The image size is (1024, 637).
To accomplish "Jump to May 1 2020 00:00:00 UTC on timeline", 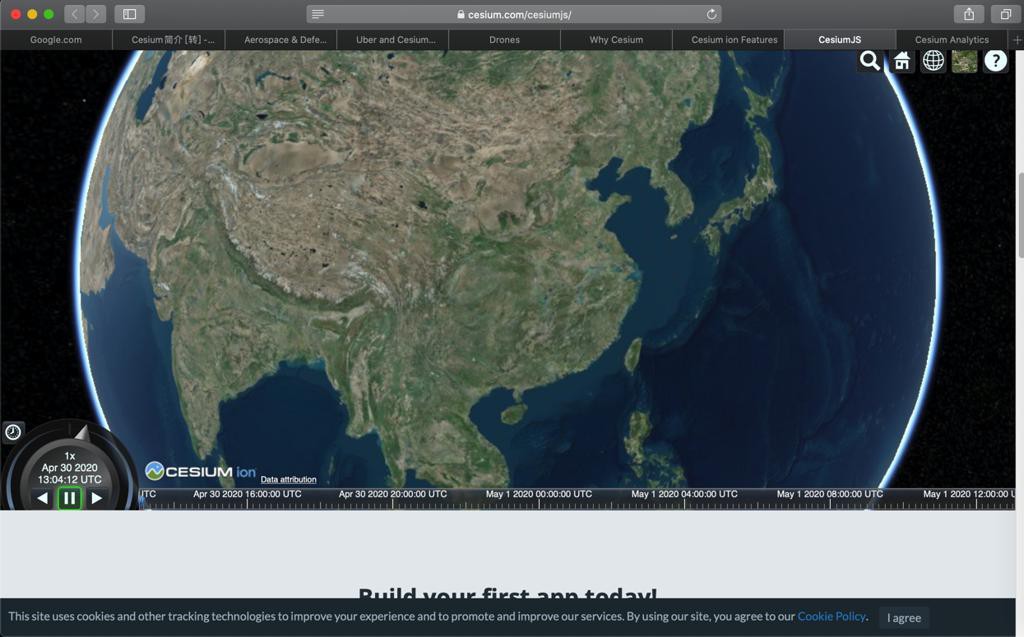I will (x=539, y=494).
